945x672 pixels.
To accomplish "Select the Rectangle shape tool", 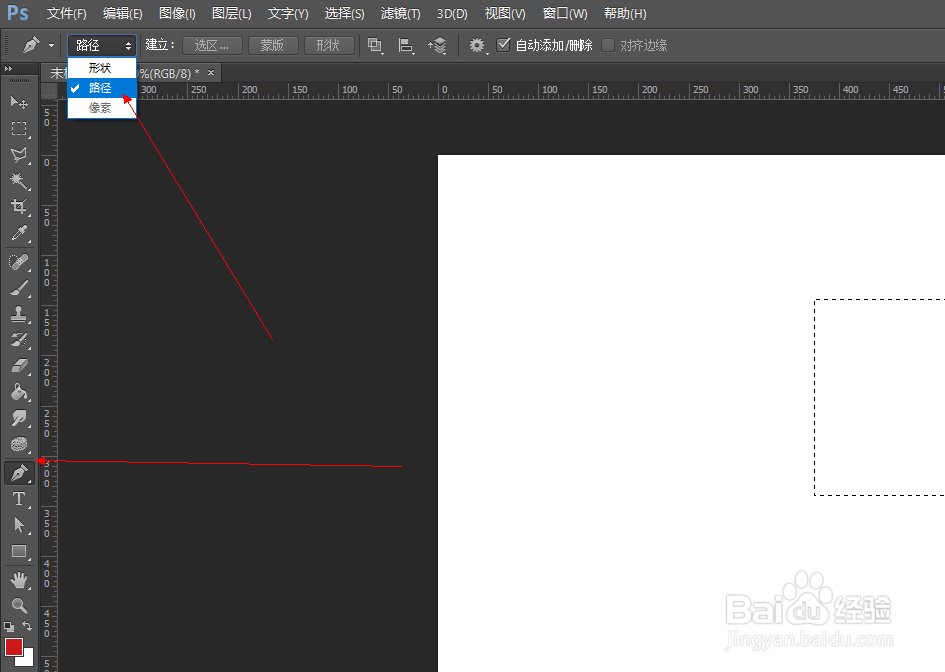I will (19, 551).
